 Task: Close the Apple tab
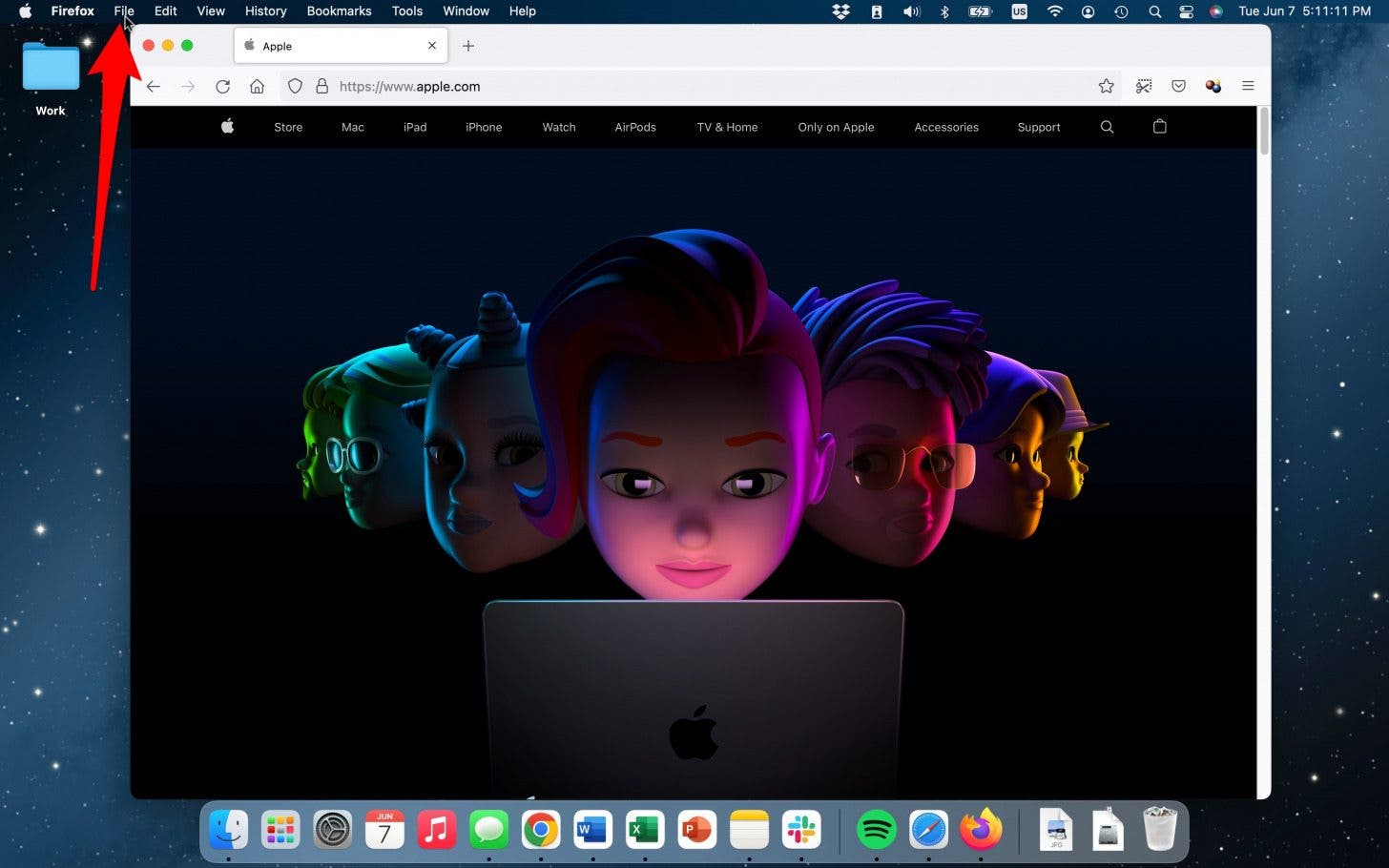click(x=432, y=46)
